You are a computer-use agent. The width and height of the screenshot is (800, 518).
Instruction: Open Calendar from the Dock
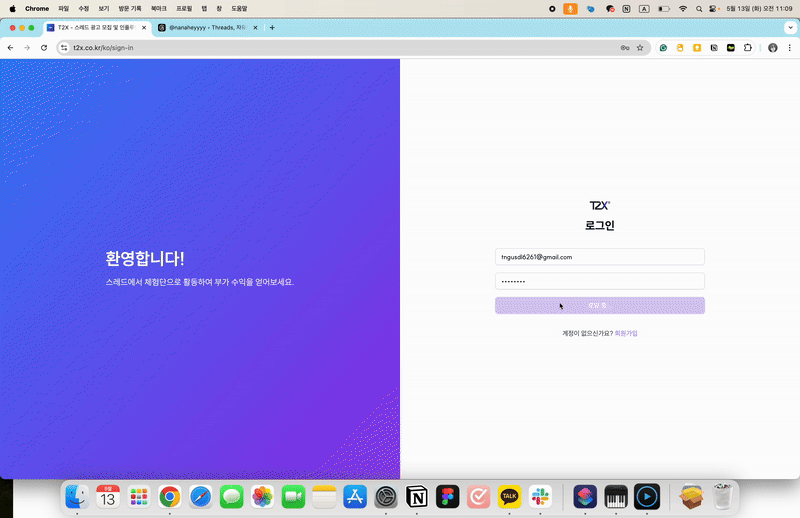[x=108, y=497]
